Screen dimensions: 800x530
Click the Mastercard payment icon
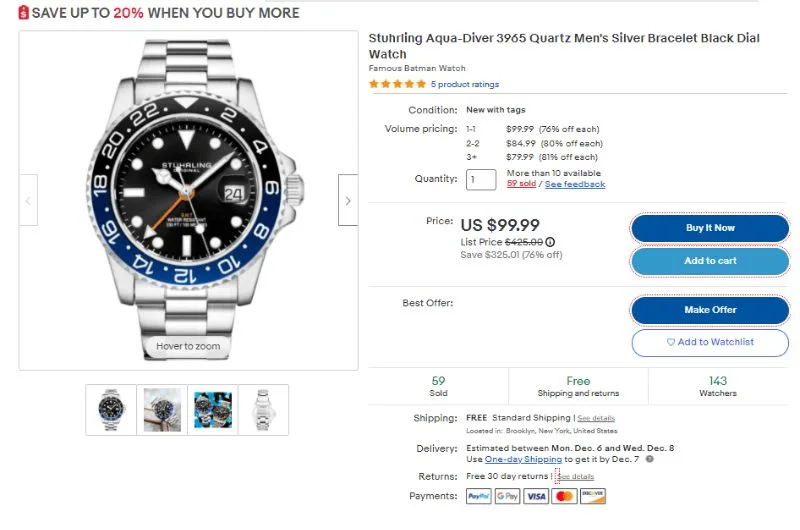(564, 496)
